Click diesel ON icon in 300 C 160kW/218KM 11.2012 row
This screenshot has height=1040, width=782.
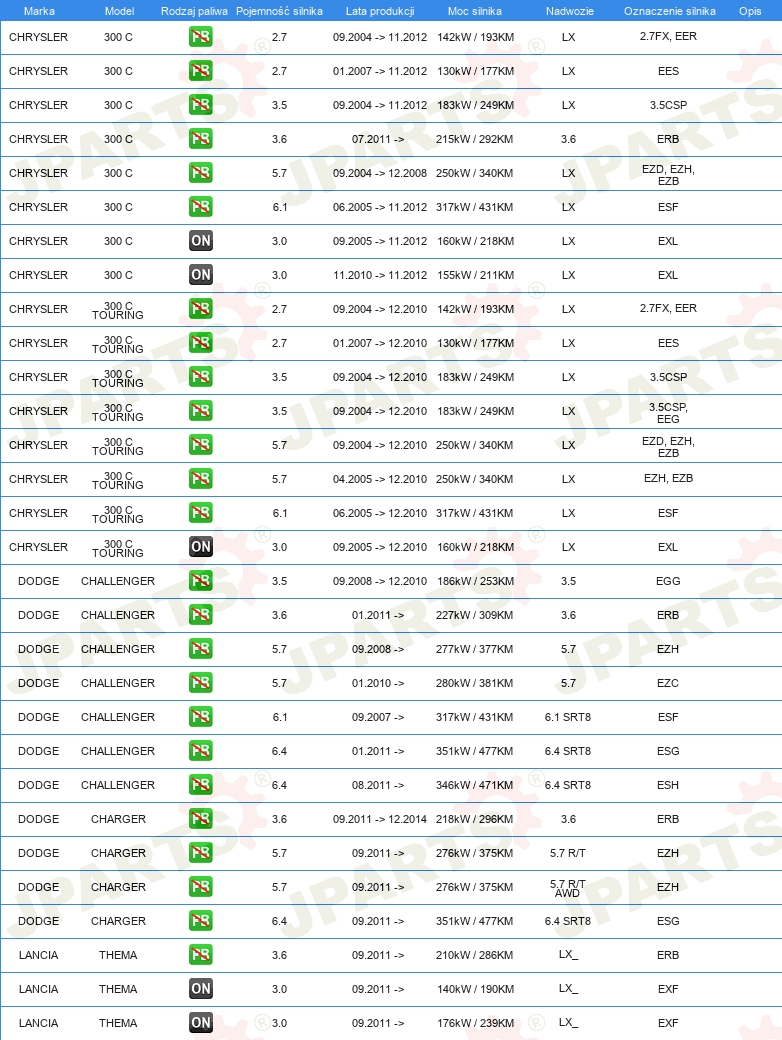200,241
